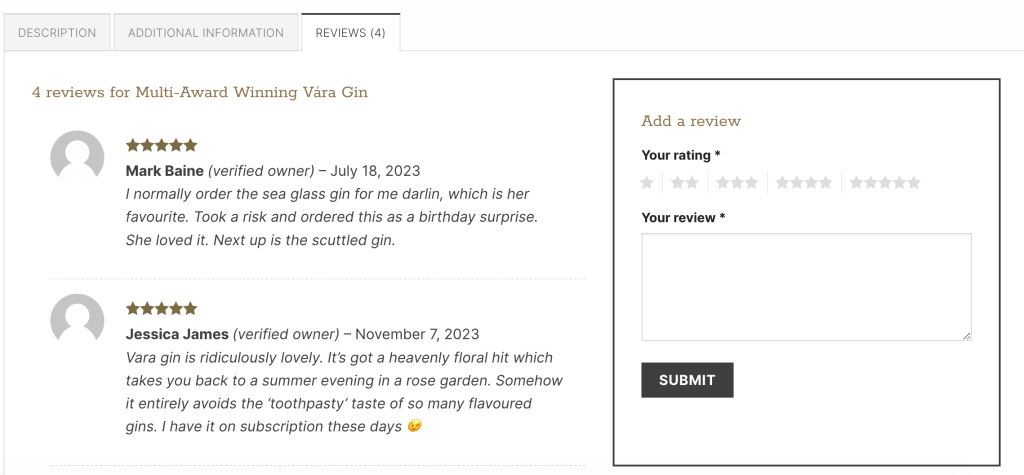This screenshot has width=1024, height=475.
Task: Click the November 7, 2023 review date
Action: (417, 335)
